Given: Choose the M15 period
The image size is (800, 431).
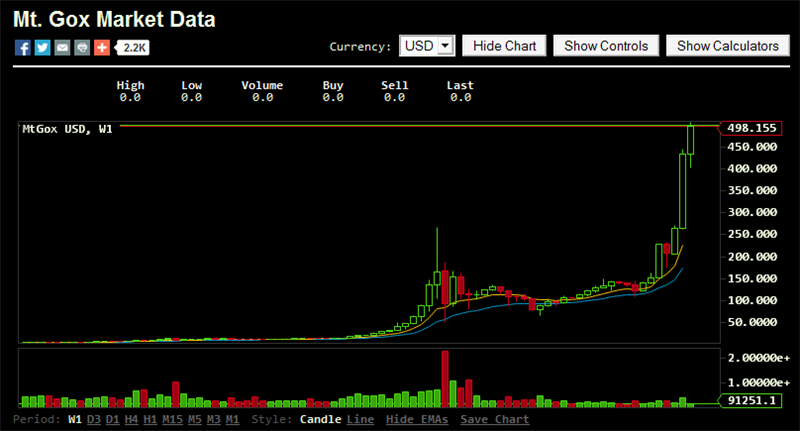Looking at the screenshot, I should tap(172, 419).
